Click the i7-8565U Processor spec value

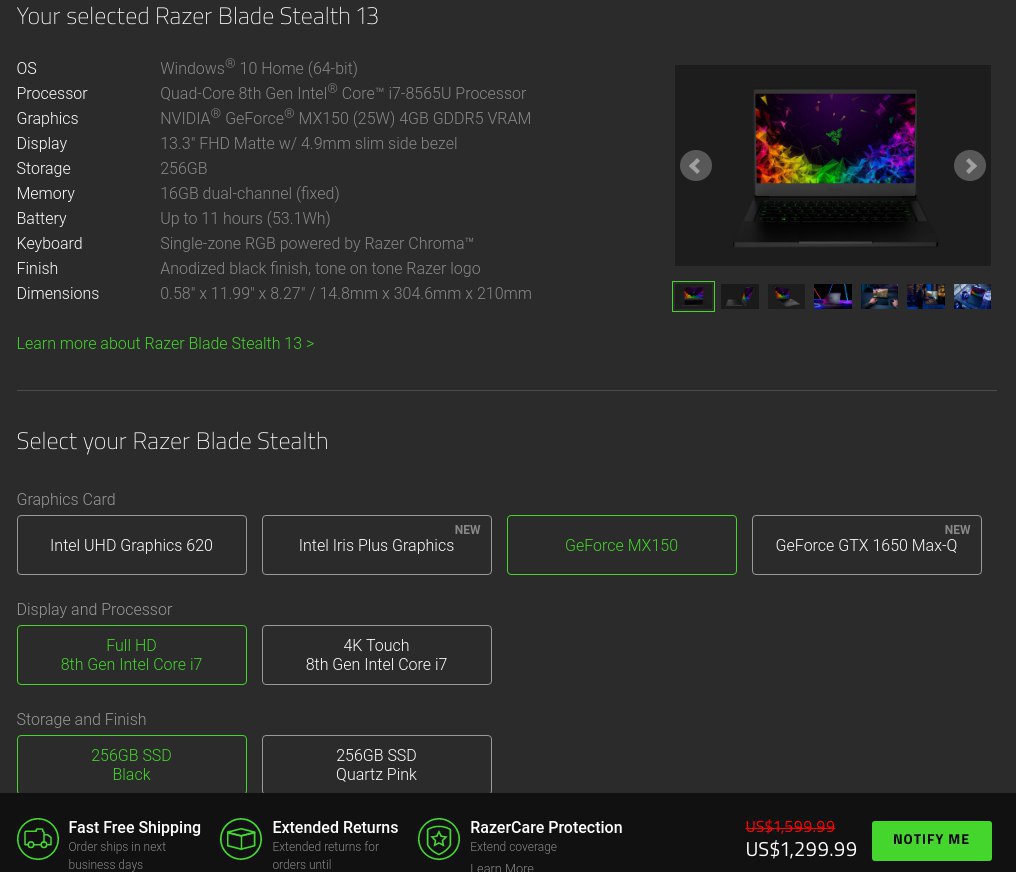click(343, 93)
